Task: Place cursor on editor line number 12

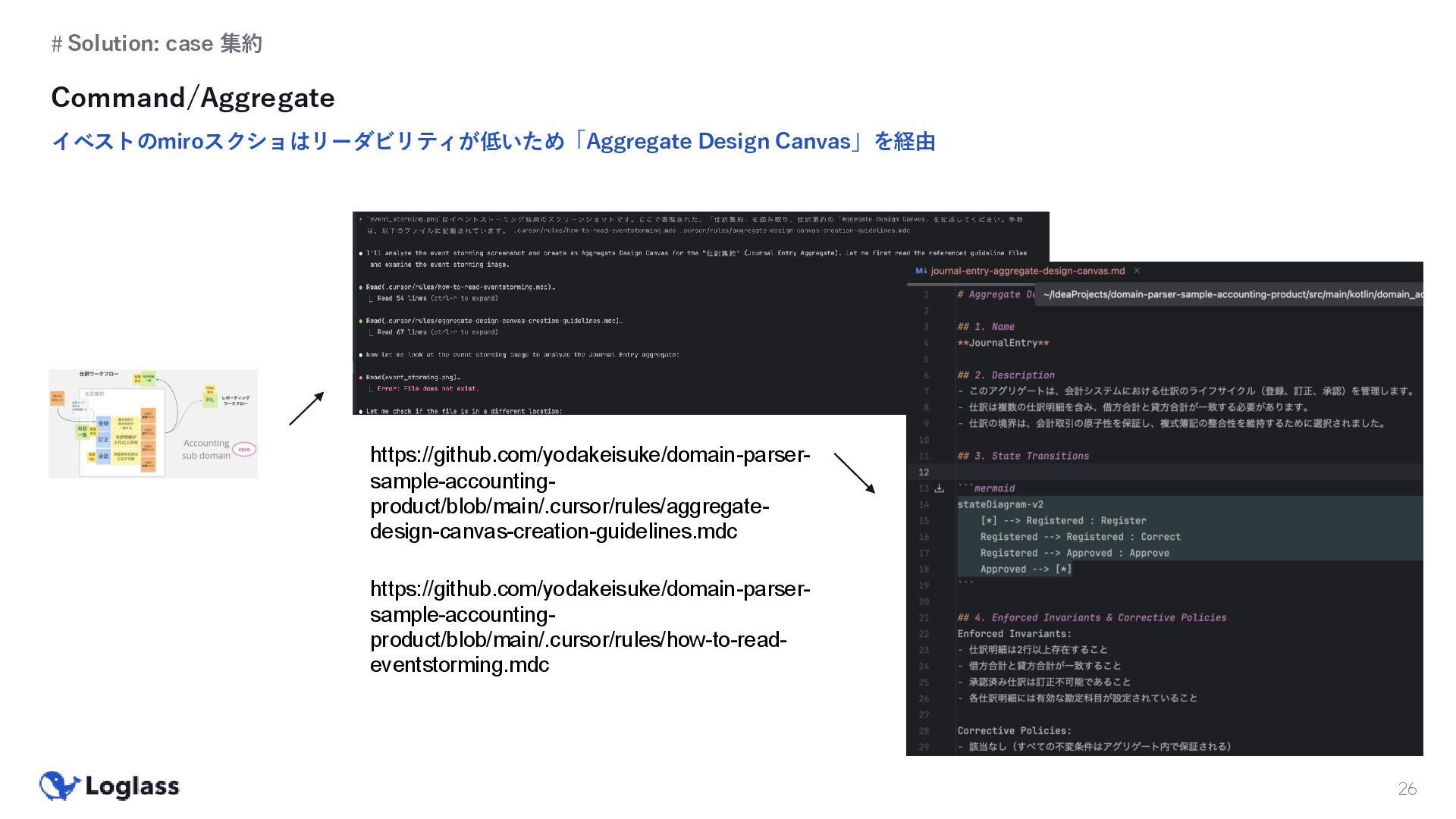Action: coord(924,472)
